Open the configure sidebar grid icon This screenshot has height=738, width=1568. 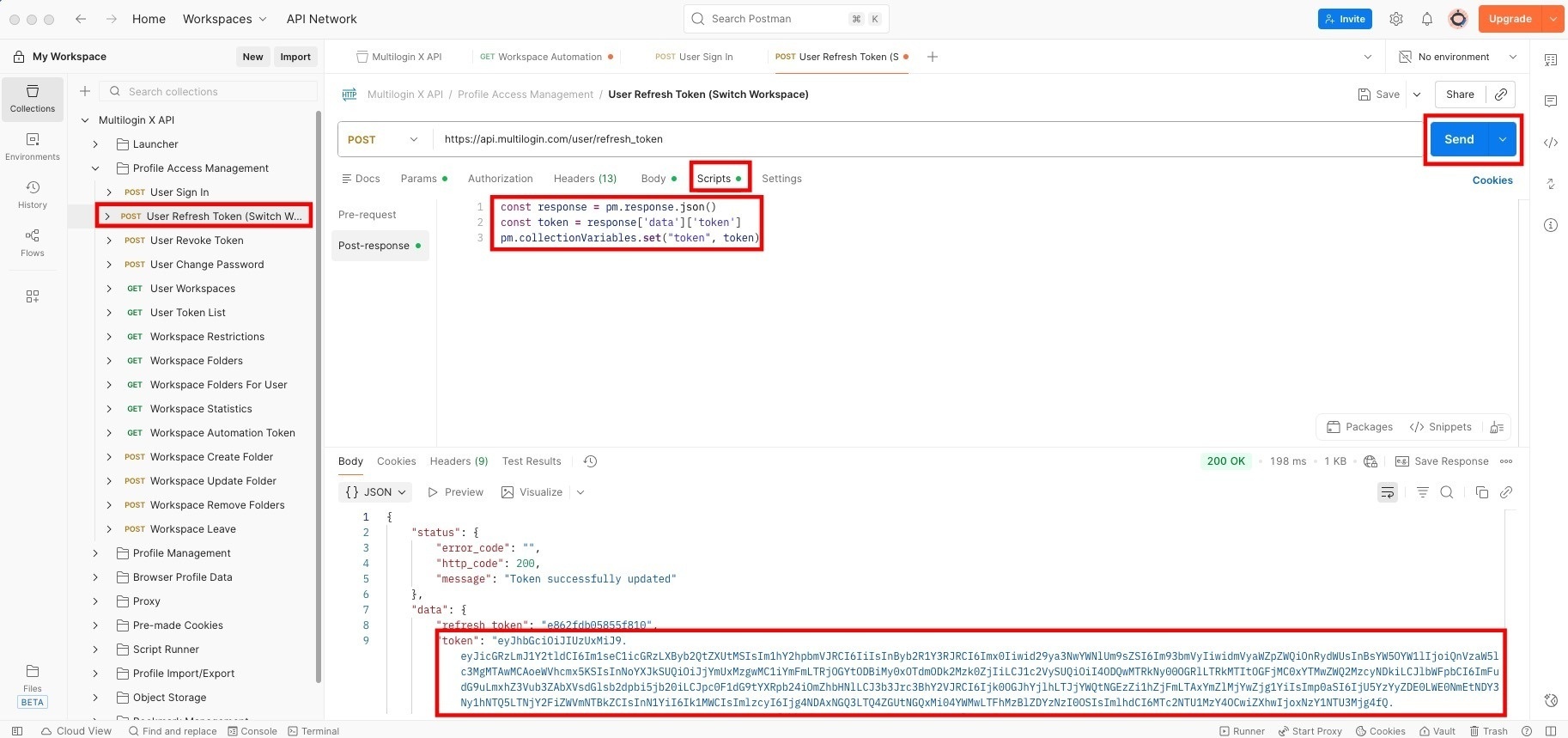pyautogui.click(x=33, y=296)
